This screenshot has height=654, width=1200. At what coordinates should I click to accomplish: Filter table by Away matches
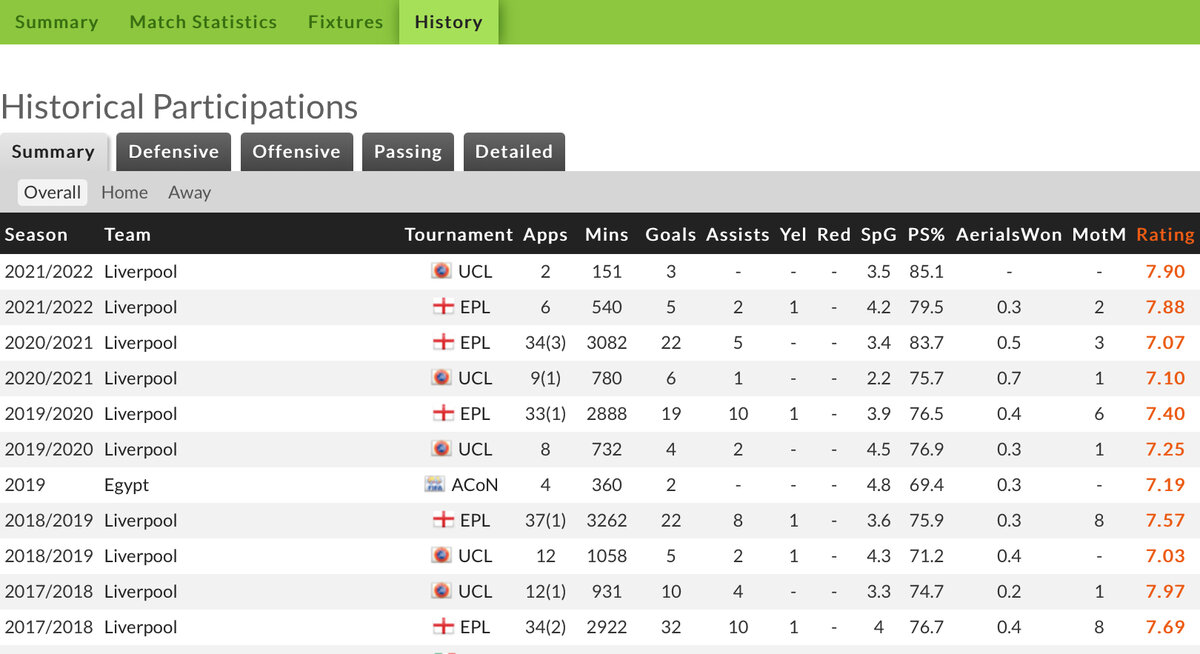point(189,193)
